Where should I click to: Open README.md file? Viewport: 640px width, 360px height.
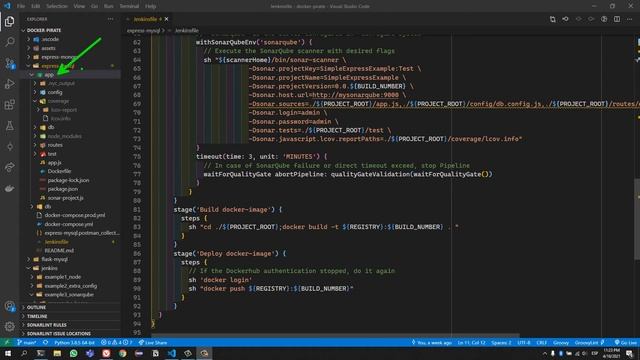tap(59, 251)
